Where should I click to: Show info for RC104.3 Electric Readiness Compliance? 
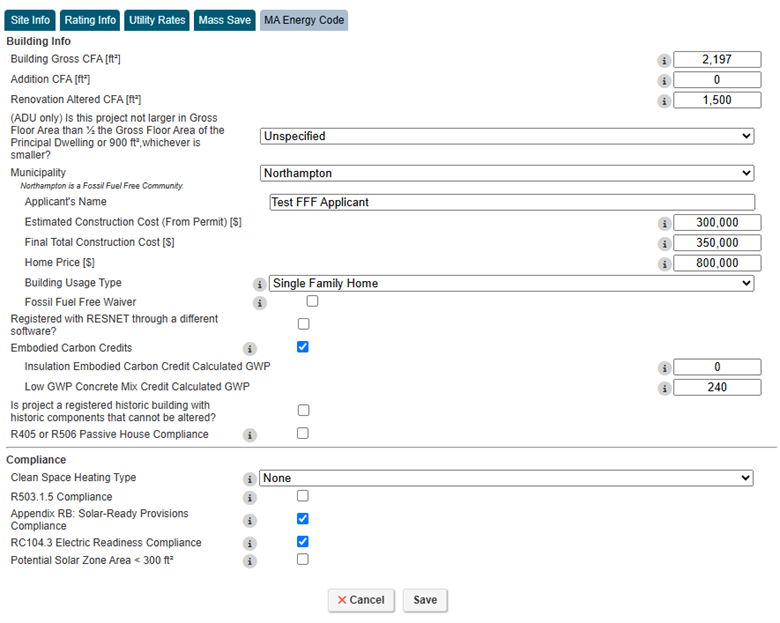pyautogui.click(x=250, y=544)
